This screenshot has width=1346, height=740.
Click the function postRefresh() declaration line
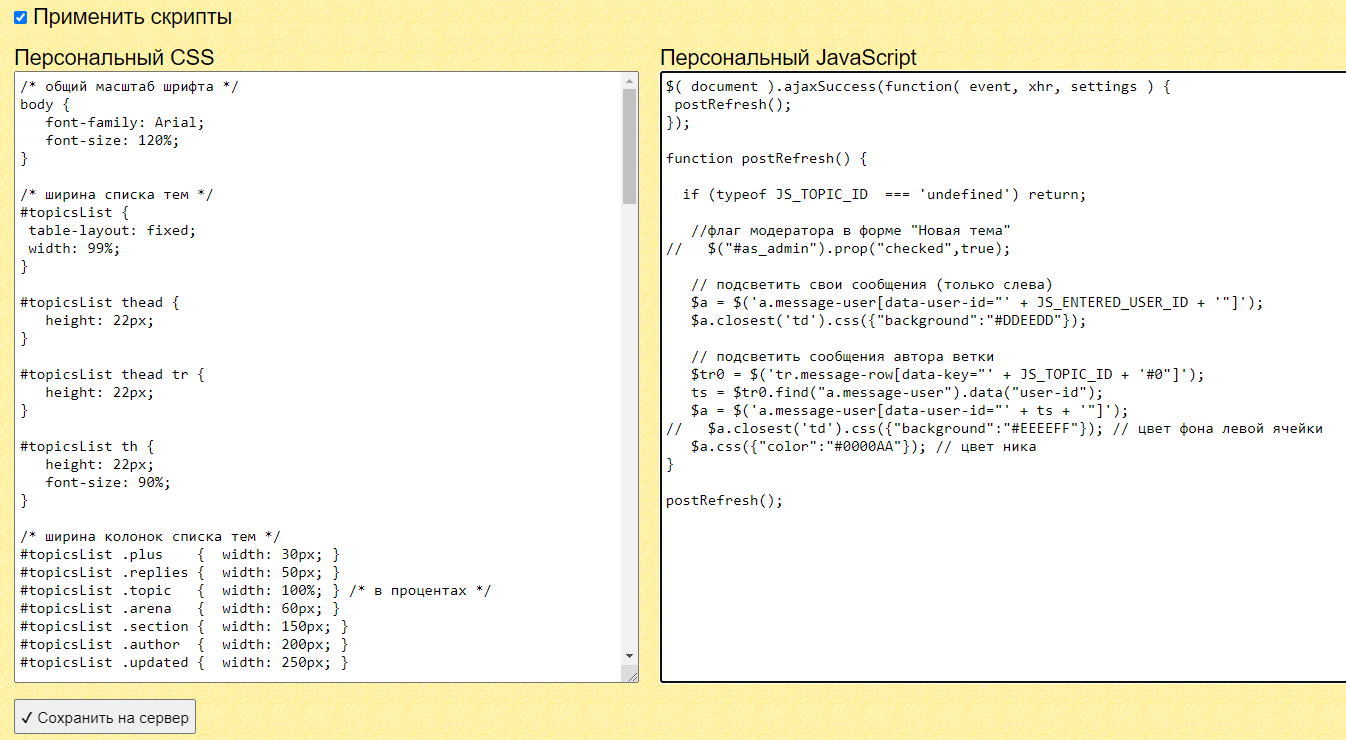[766, 158]
